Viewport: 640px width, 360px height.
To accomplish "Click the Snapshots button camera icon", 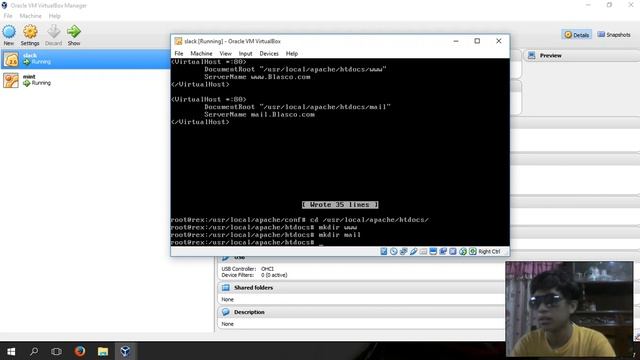I will click(601, 35).
